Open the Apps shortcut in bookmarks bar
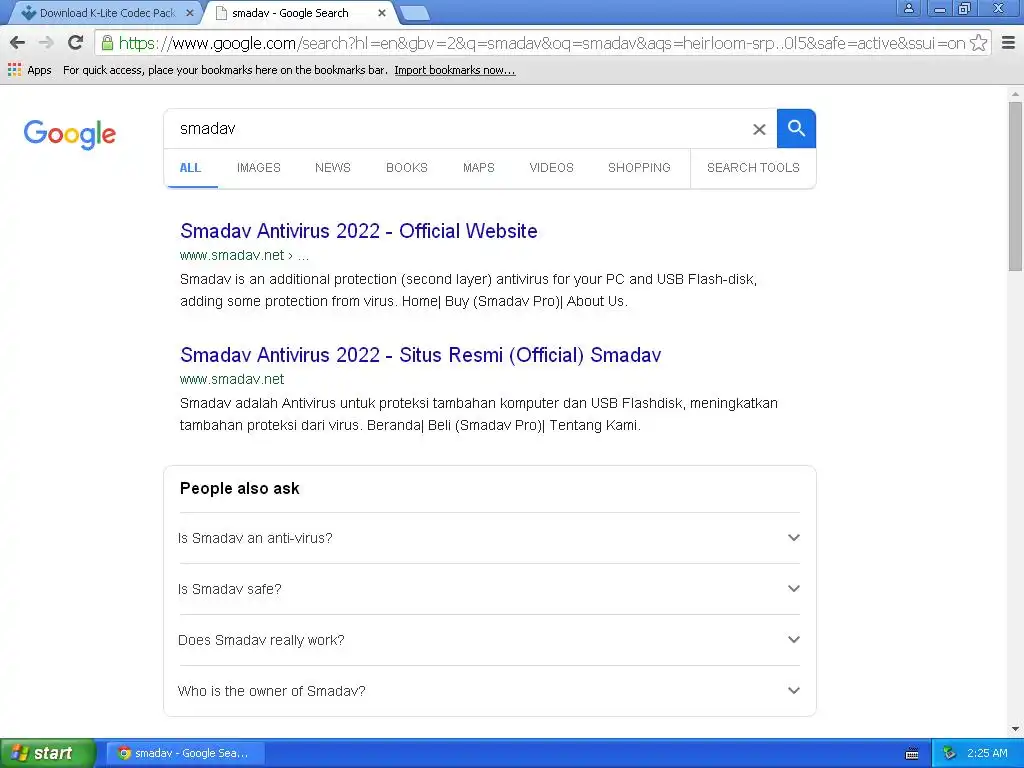Screen dimensions: 1024x768 click(29, 70)
